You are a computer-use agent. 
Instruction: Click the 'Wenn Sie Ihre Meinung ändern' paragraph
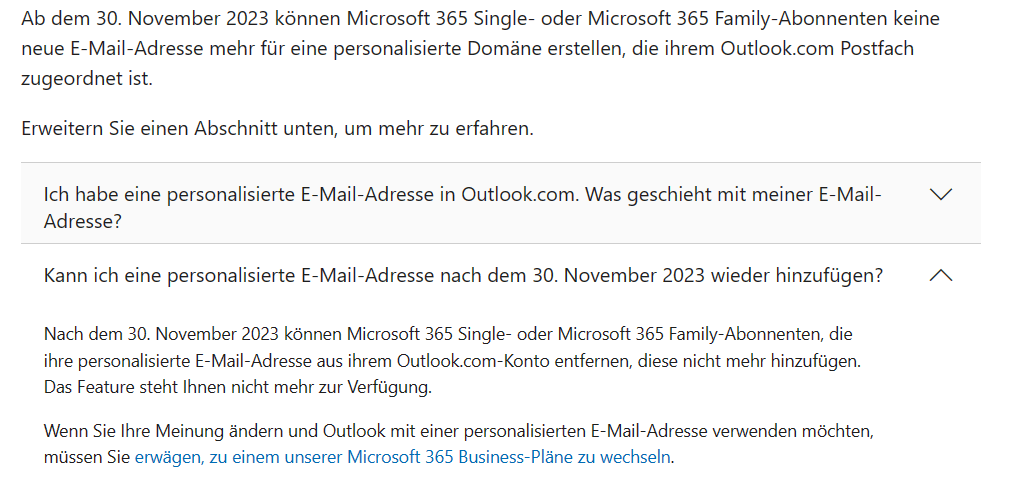point(459,444)
